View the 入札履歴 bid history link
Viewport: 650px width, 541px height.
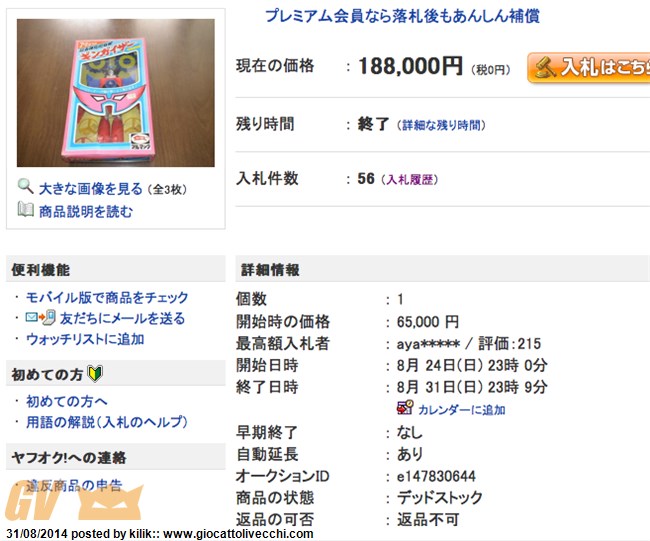(x=410, y=180)
